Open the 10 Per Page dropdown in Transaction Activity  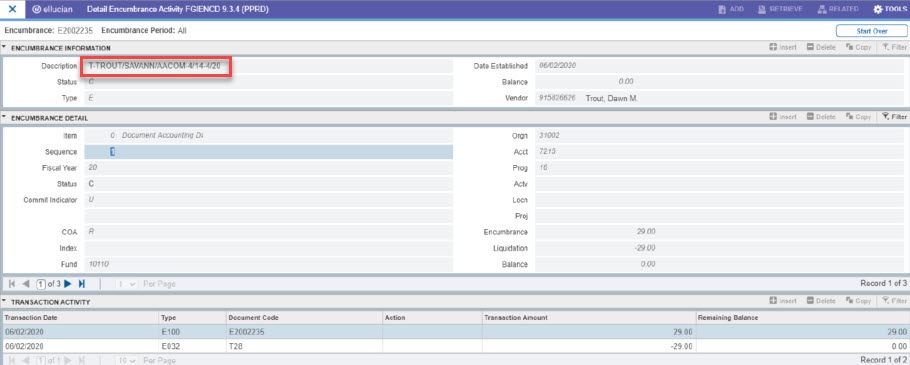point(126,360)
